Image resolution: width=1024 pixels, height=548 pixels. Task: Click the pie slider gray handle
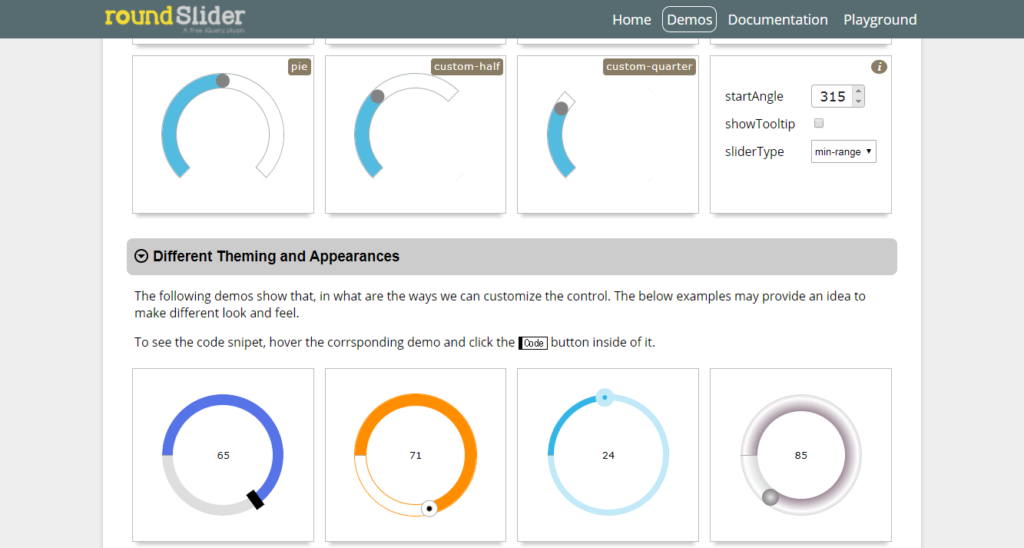click(x=223, y=81)
